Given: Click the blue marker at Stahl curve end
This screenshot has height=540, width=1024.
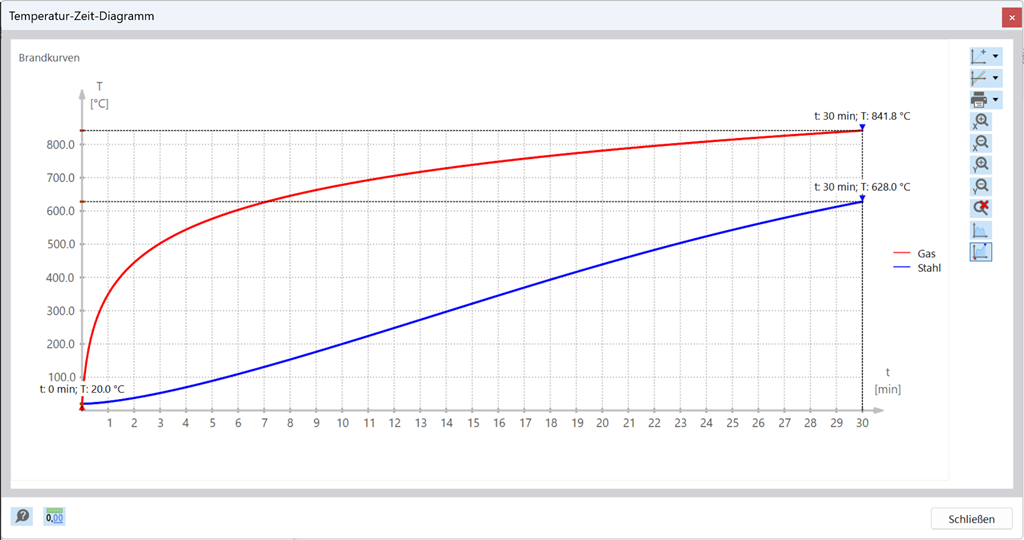Looking at the screenshot, I should tap(862, 198).
